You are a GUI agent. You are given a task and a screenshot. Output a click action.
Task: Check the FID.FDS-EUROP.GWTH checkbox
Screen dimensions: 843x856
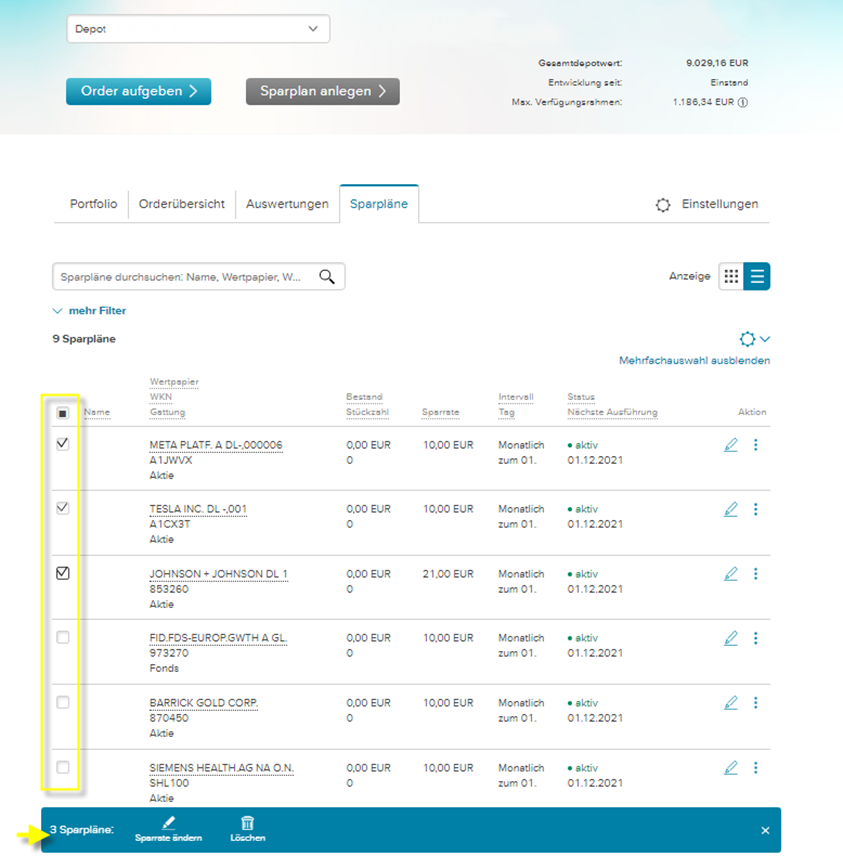pos(63,637)
